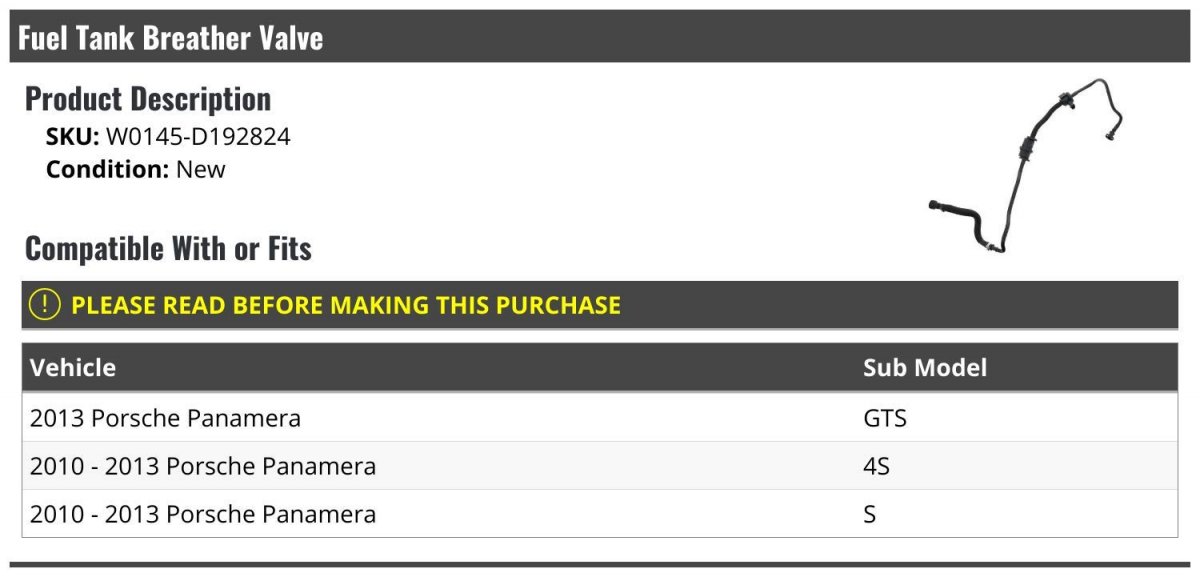Image resolution: width=1200 pixels, height=577 pixels.
Task: Click the 4S sub model cell
Action: tap(876, 466)
